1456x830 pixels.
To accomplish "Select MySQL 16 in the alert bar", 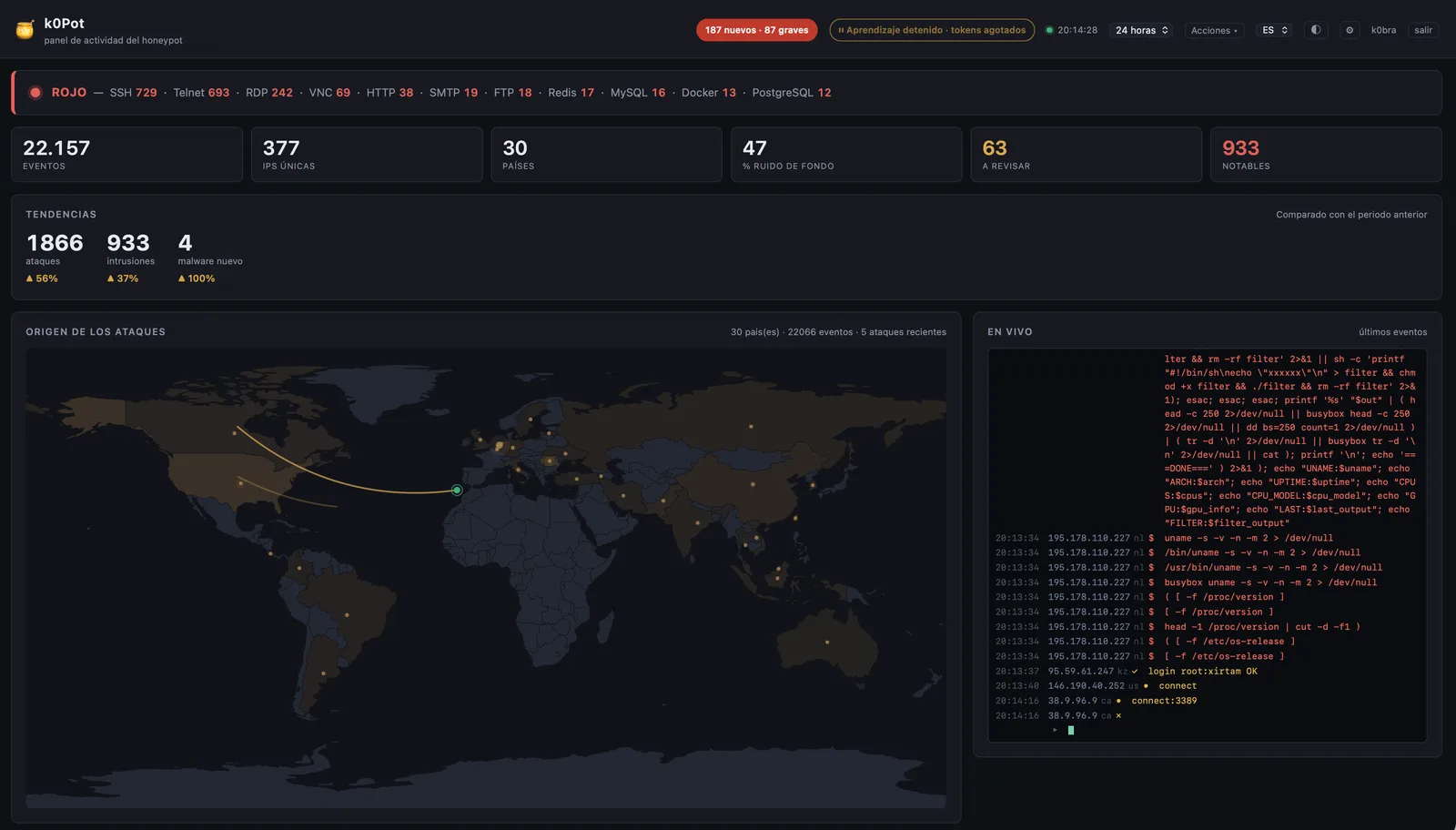I will pos(638,93).
